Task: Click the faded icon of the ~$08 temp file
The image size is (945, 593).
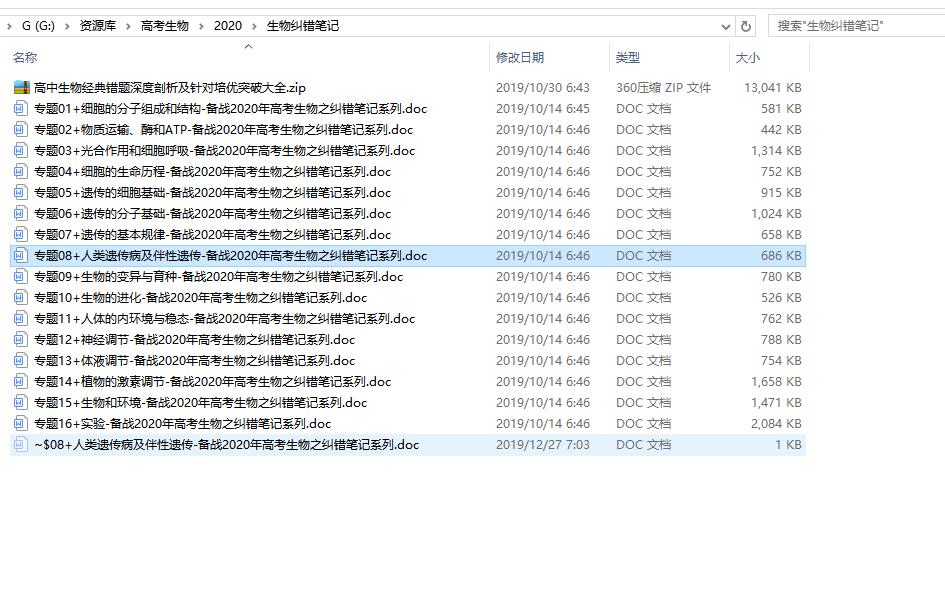Action: (20, 445)
